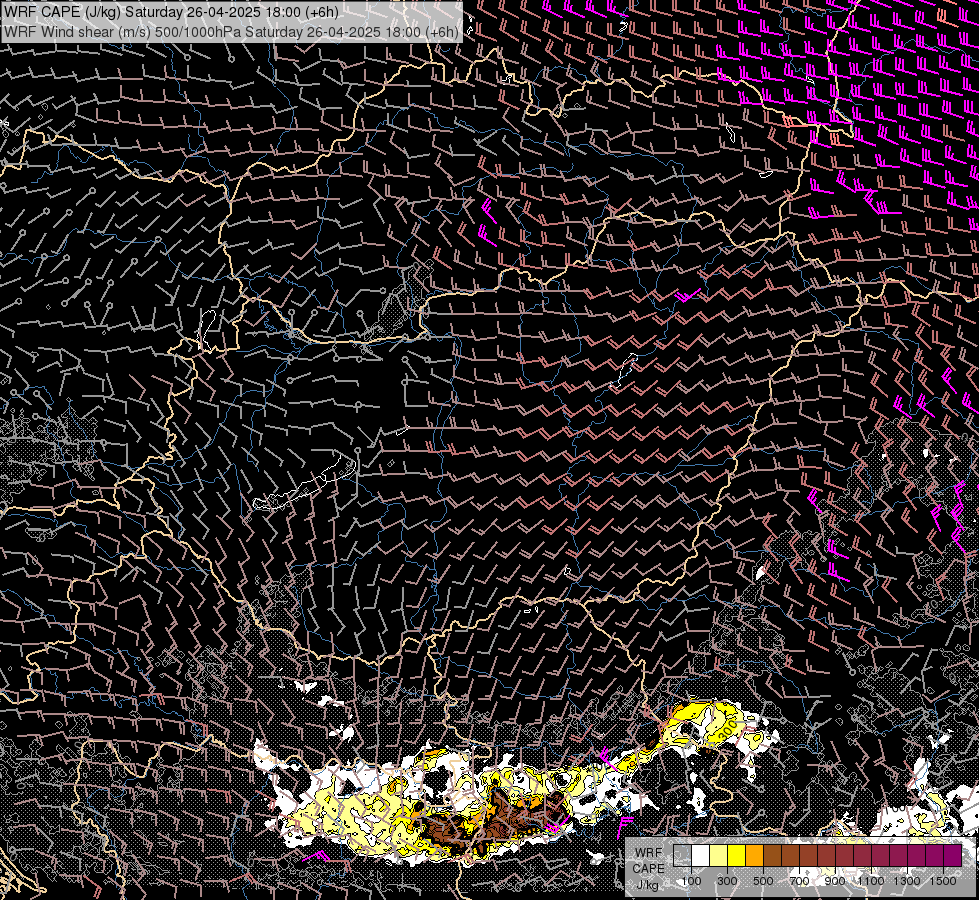Click the 'WRF CAPE' legend label
Image resolution: width=979 pixels, height=900 pixels.
point(648,861)
